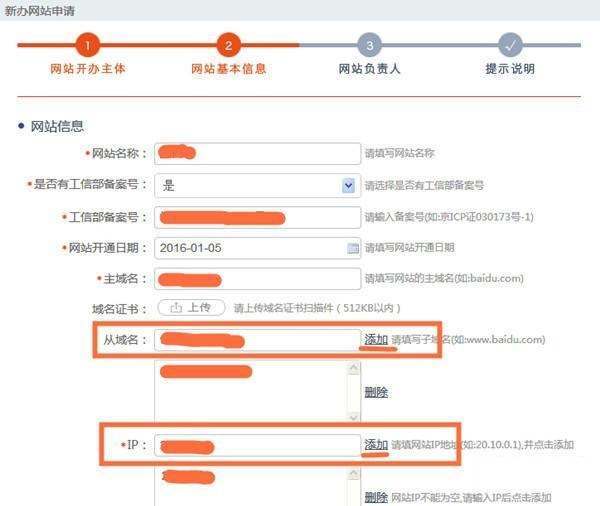Select the entry in 从域名 list box

pyautogui.click(x=206, y=372)
